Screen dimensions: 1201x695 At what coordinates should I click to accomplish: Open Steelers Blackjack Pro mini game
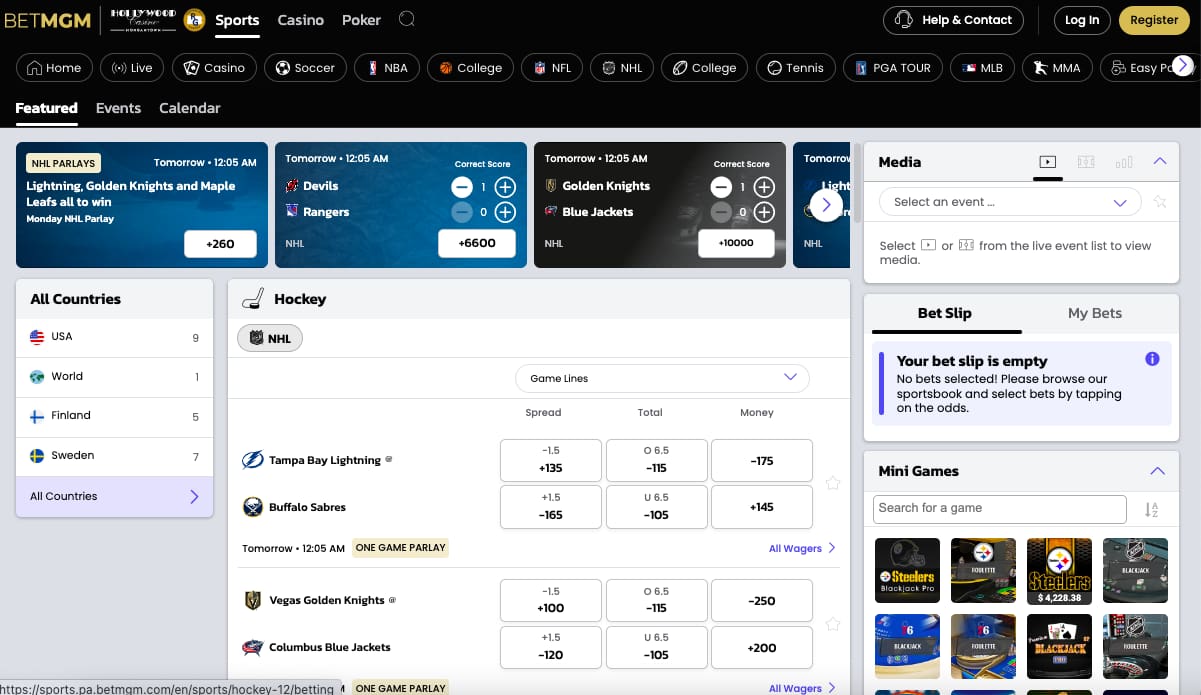(x=907, y=570)
